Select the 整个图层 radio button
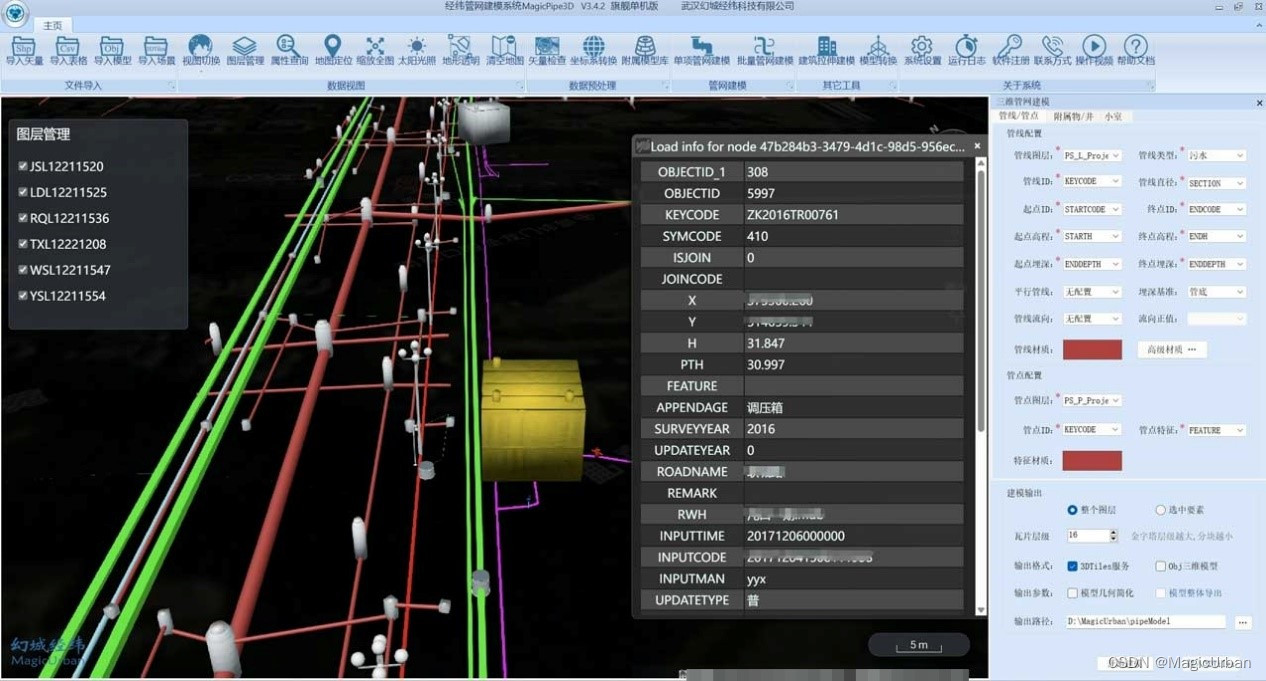Viewport: 1266px width, 681px height. coord(1072,510)
